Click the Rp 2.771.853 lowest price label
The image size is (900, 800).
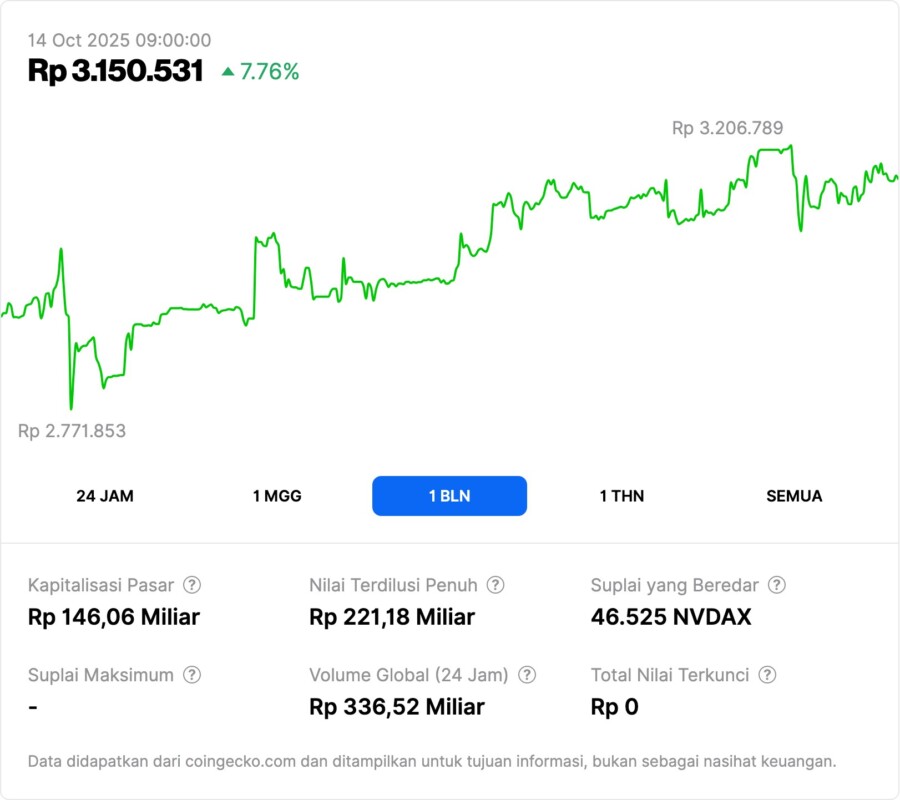point(72,431)
